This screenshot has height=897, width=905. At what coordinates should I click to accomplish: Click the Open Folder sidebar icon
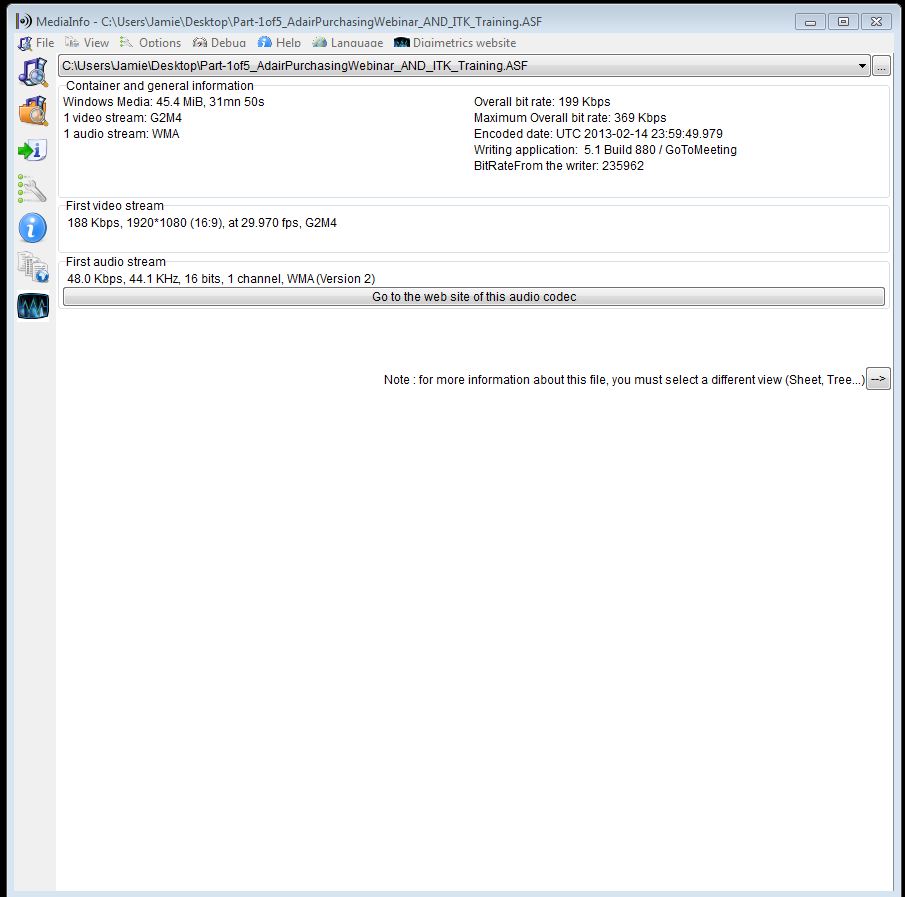click(x=33, y=111)
